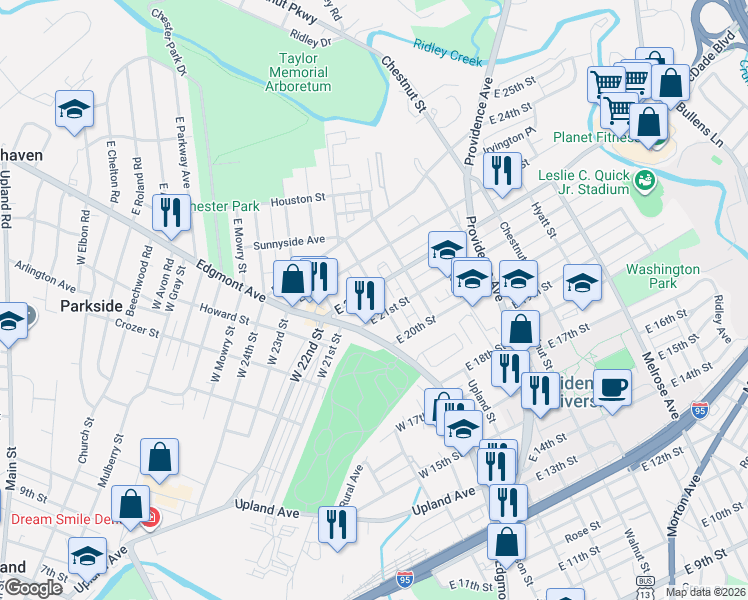Open the shopping bag marker above E 17th St
Screen dimensions: 748x600
(520, 331)
